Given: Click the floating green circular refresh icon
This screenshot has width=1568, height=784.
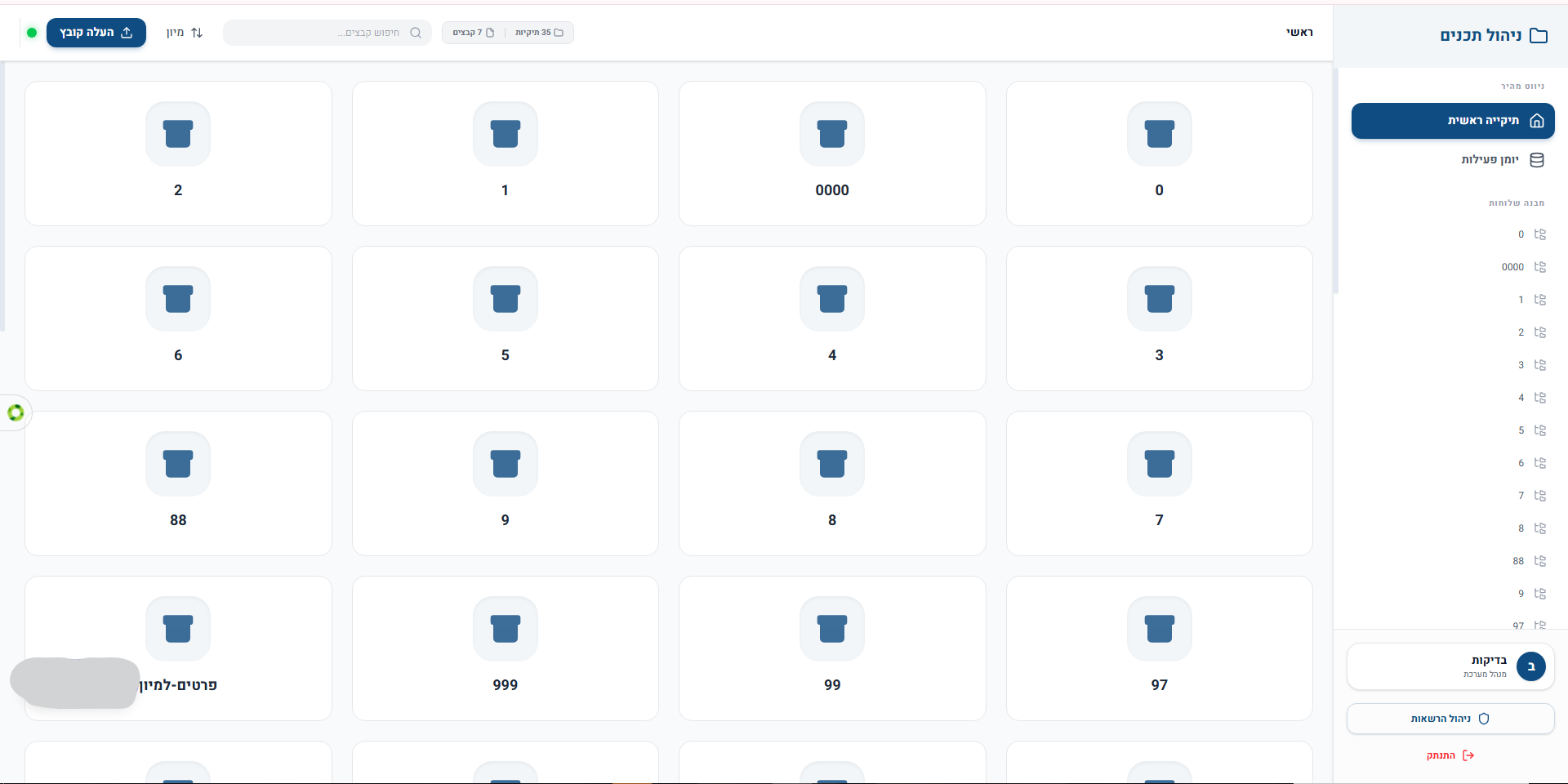Looking at the screenshot, I should [16, 412].
